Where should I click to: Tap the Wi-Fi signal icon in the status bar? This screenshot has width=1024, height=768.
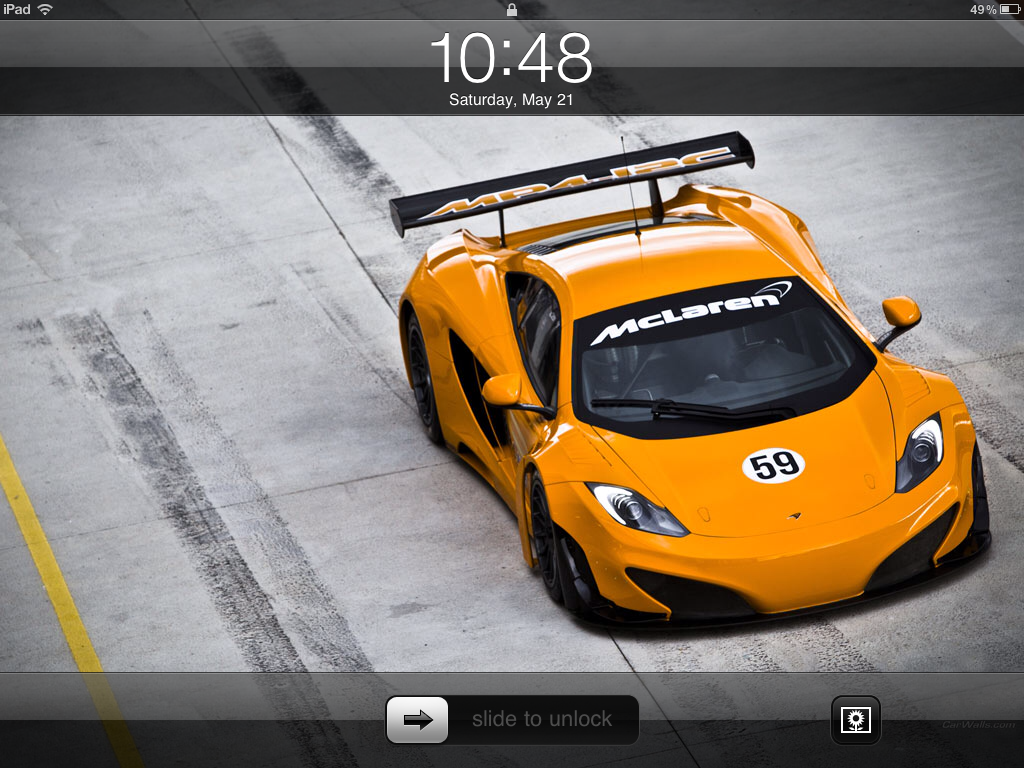(x=45, y=9)
